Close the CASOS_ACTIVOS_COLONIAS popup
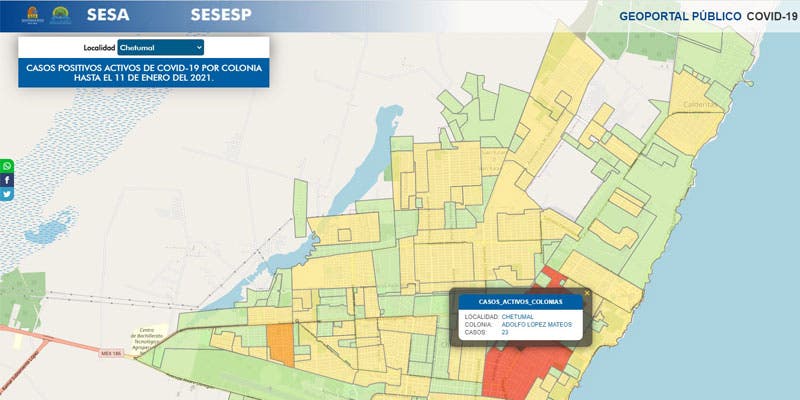This screenshot has width=800, height=400. [x=587, y=293]
